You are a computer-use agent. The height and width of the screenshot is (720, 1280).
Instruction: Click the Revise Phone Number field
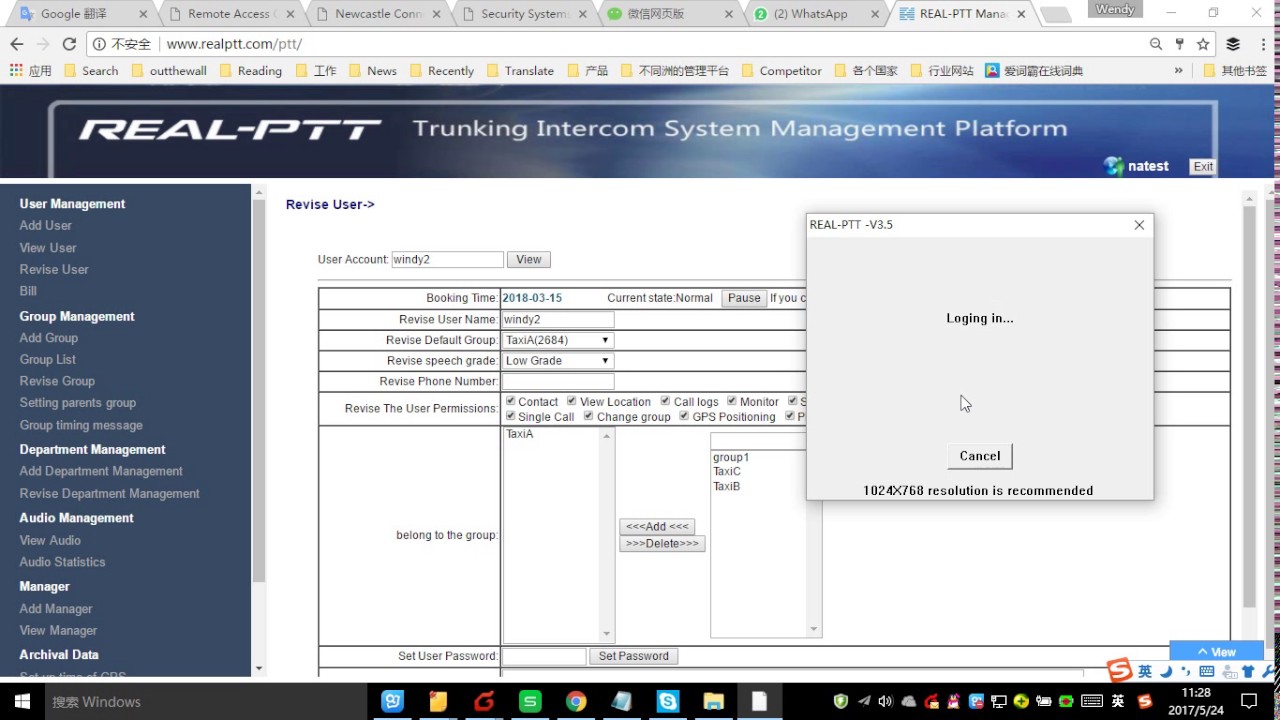(558, 382)
